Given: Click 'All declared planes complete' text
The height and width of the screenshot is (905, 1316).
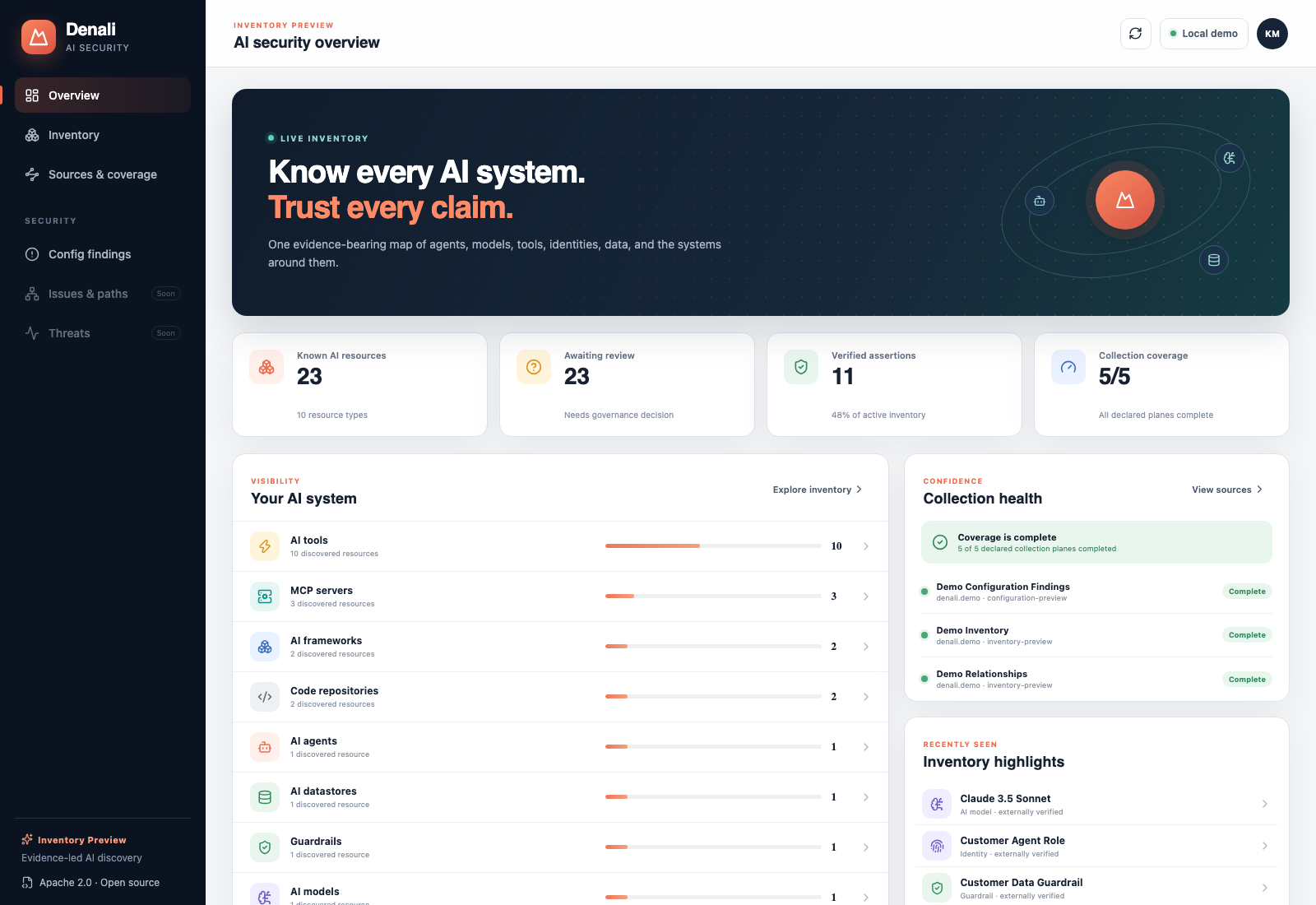Looking at the screenshot, I should (x=1156, y=415).
